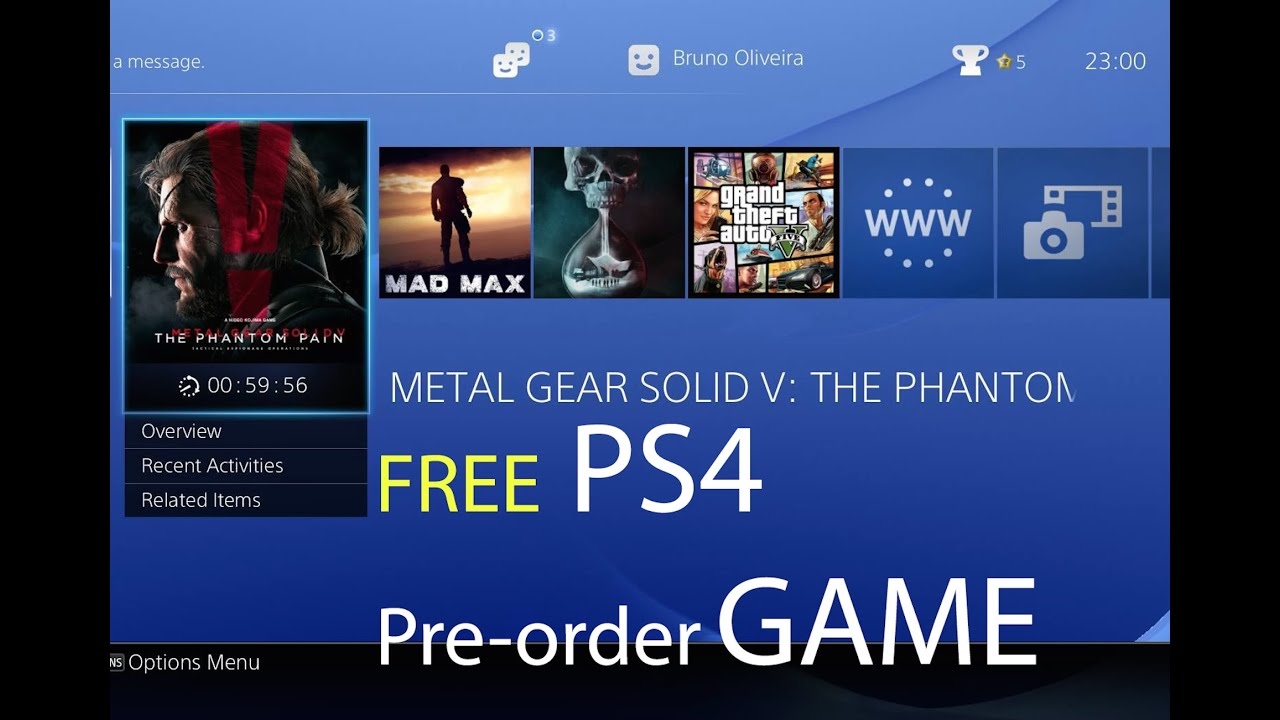The width and height of the screenshot is (1280, 720).
Task: Click the download timer clock icon
Action: click(x=189, y=386)
